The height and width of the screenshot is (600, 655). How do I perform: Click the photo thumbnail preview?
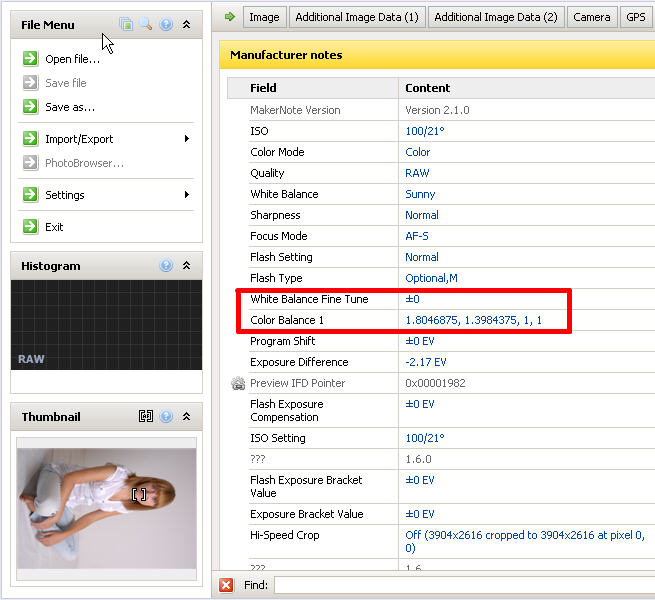point(107,508)
